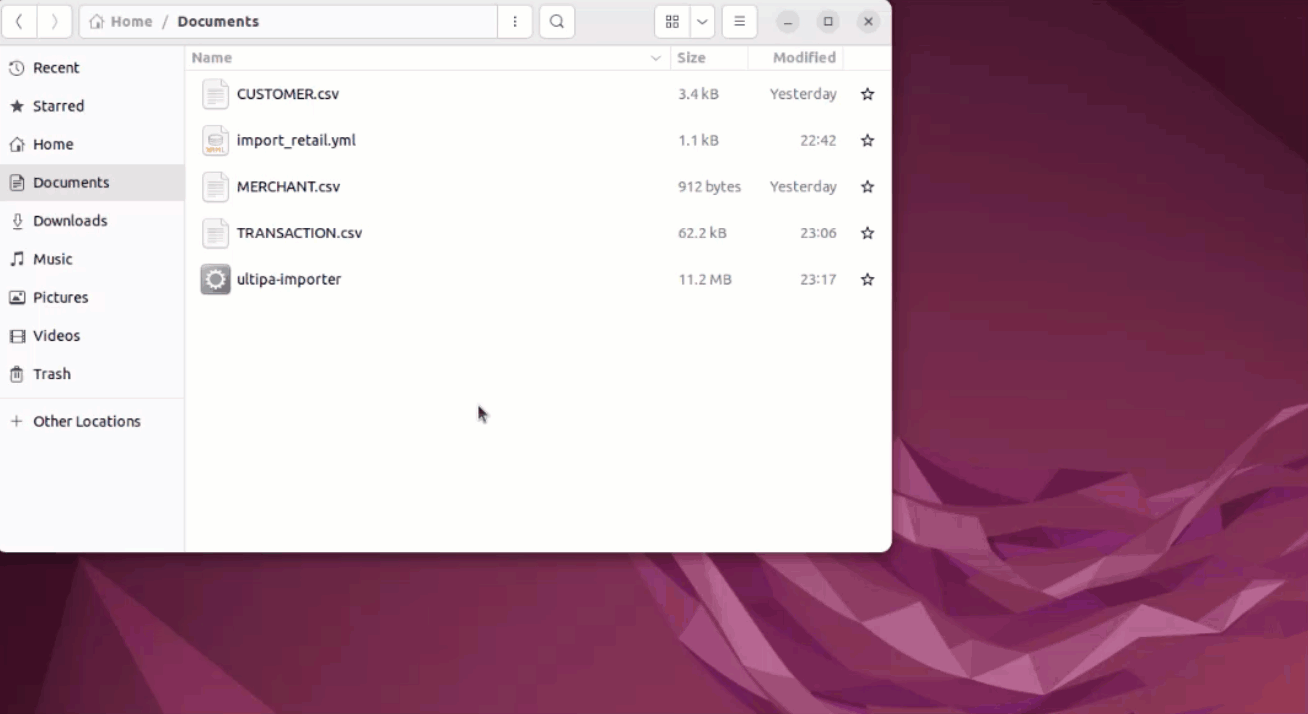Sort by the Modified column header
This screenshot has width=1308, height=714.
click(x=796, y=58)
